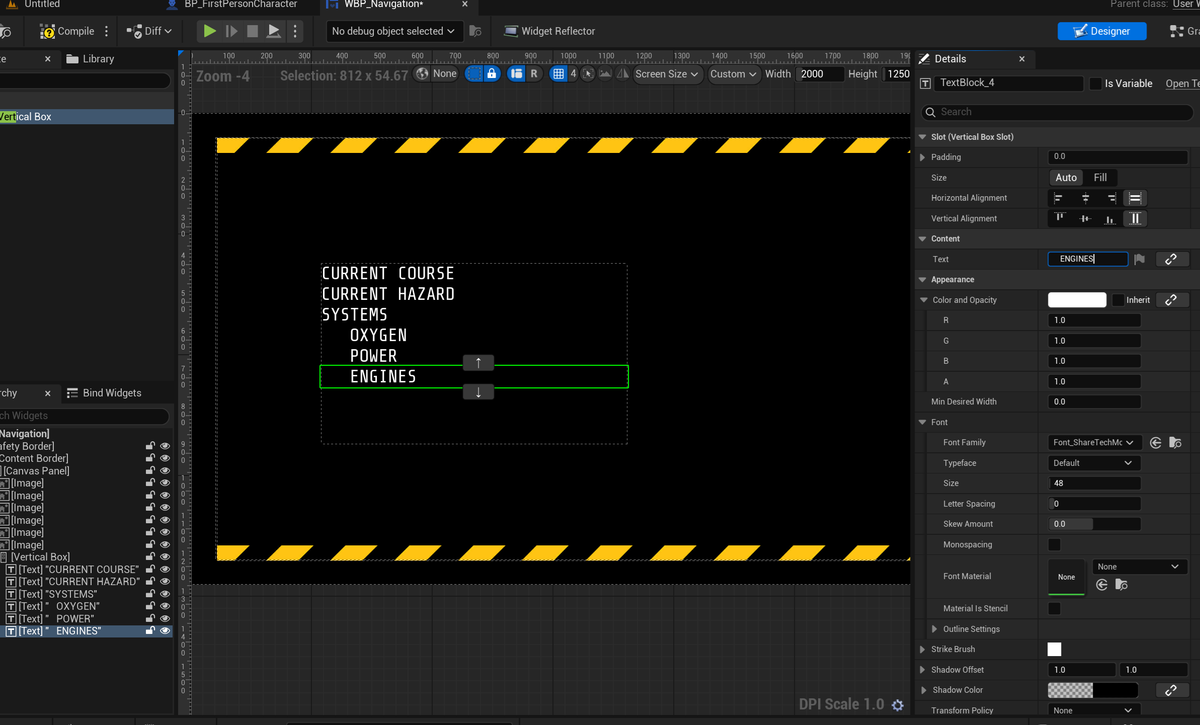Open the Diff dropdown
Screen dimensions: 1200x725
tap(149, 31)
